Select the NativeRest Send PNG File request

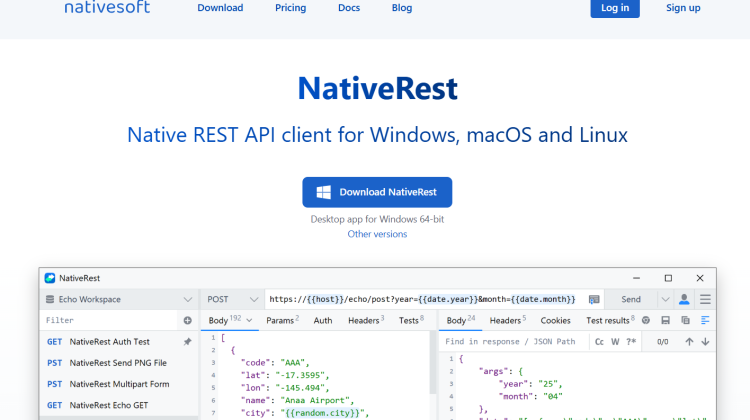click(x=119, y=363)
